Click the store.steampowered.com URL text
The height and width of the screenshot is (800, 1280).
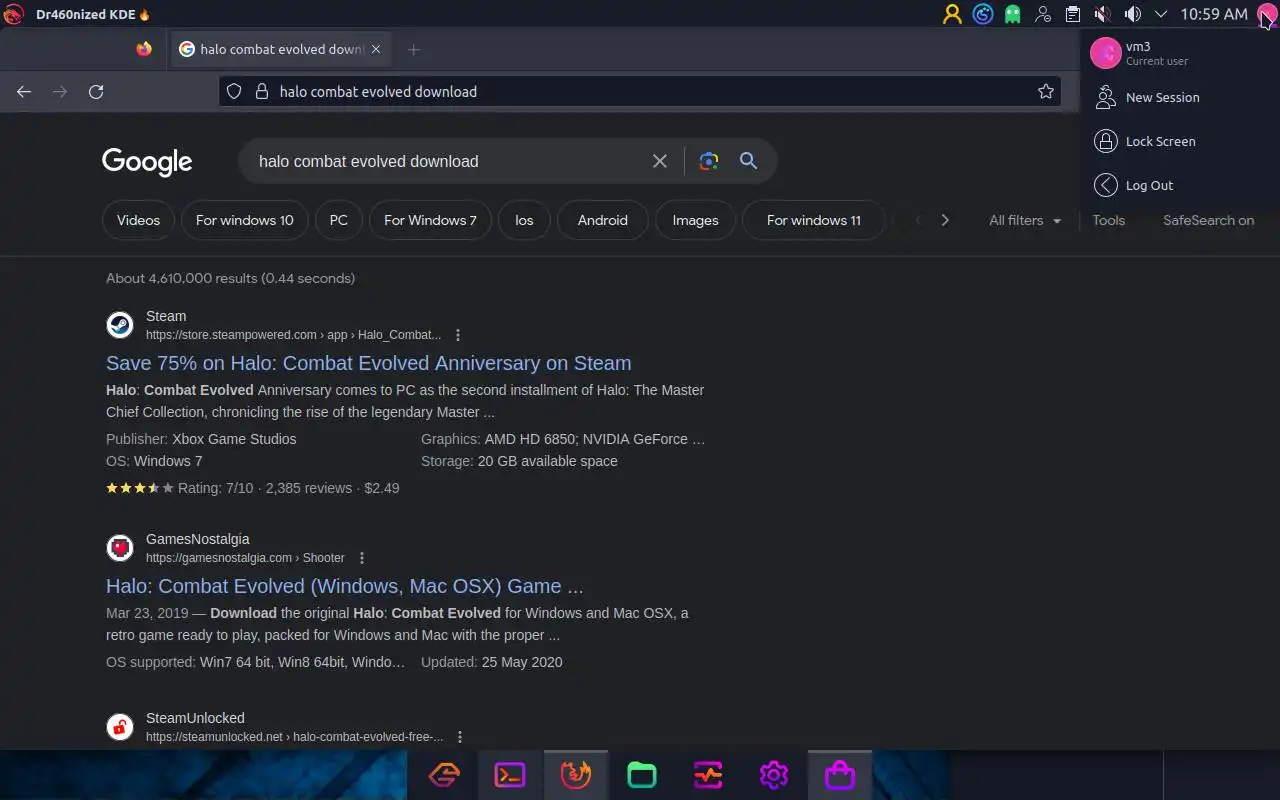point(293,335)
